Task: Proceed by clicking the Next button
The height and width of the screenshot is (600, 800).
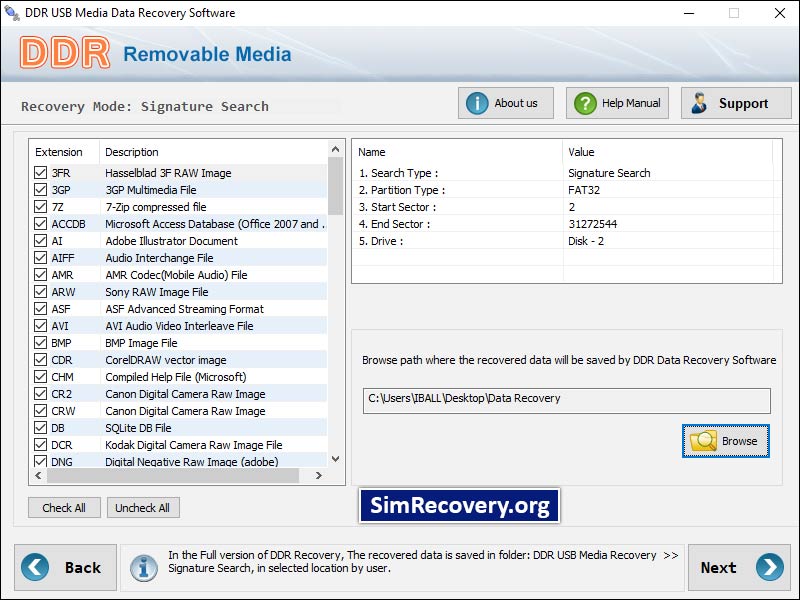Action: [x=738, y=567]
